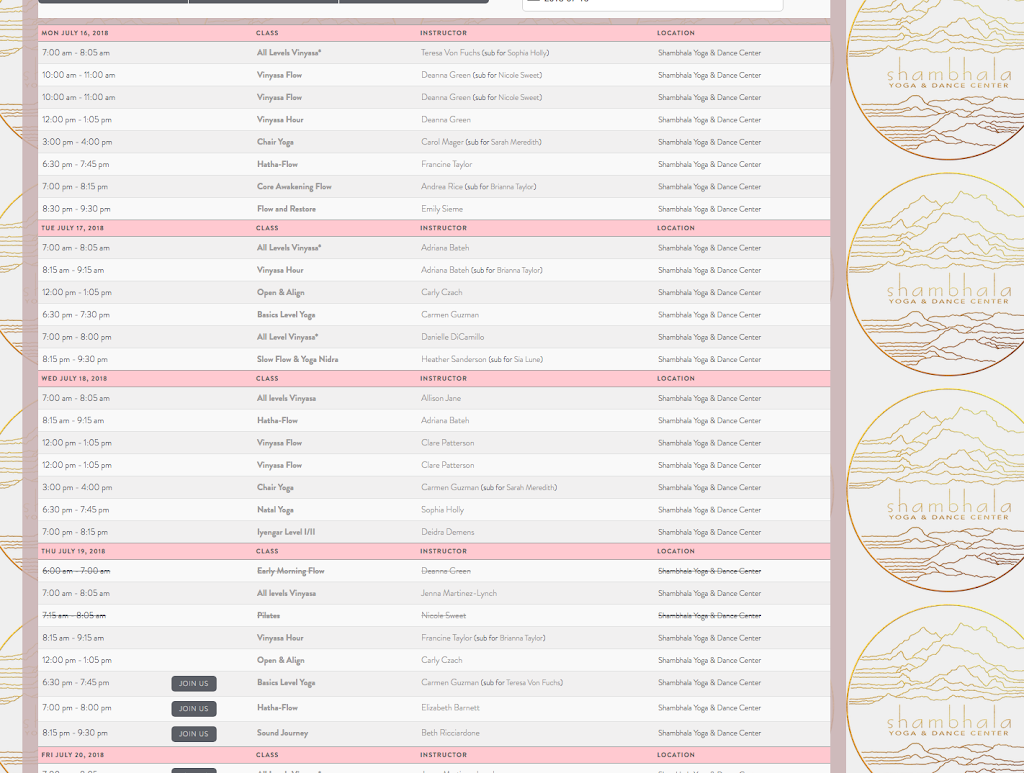Click the MON JULY 16, 2018 date header

click(75, 33)
